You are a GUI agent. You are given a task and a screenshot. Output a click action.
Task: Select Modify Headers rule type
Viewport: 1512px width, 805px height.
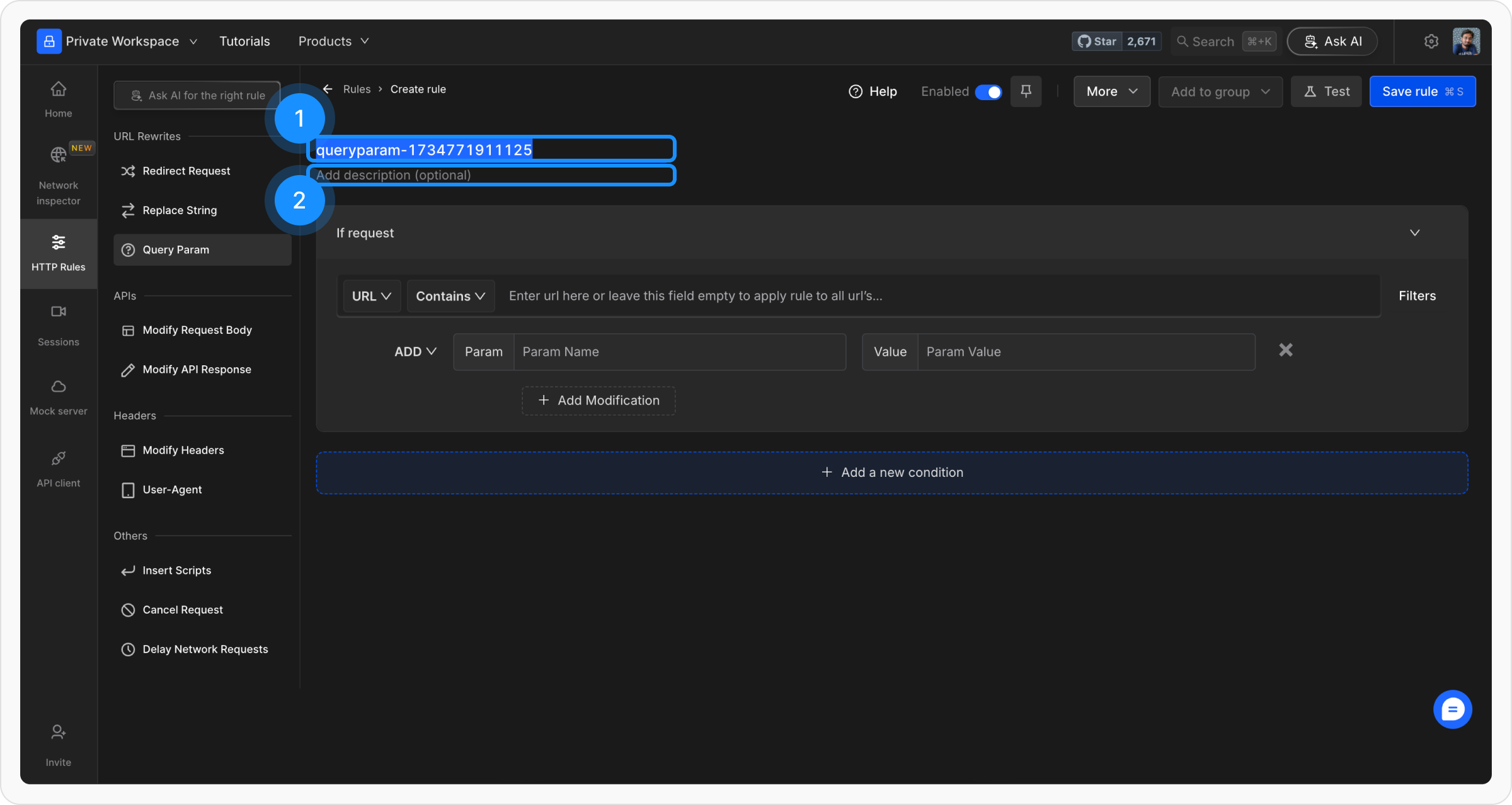183,450
